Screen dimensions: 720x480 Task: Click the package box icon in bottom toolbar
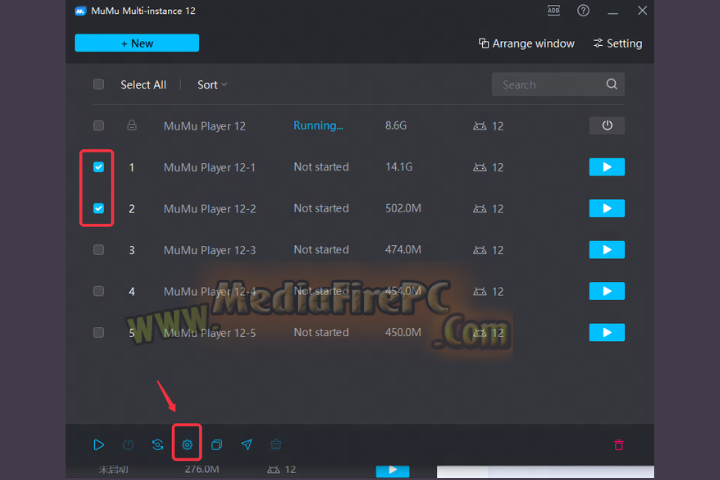(276, 444)
